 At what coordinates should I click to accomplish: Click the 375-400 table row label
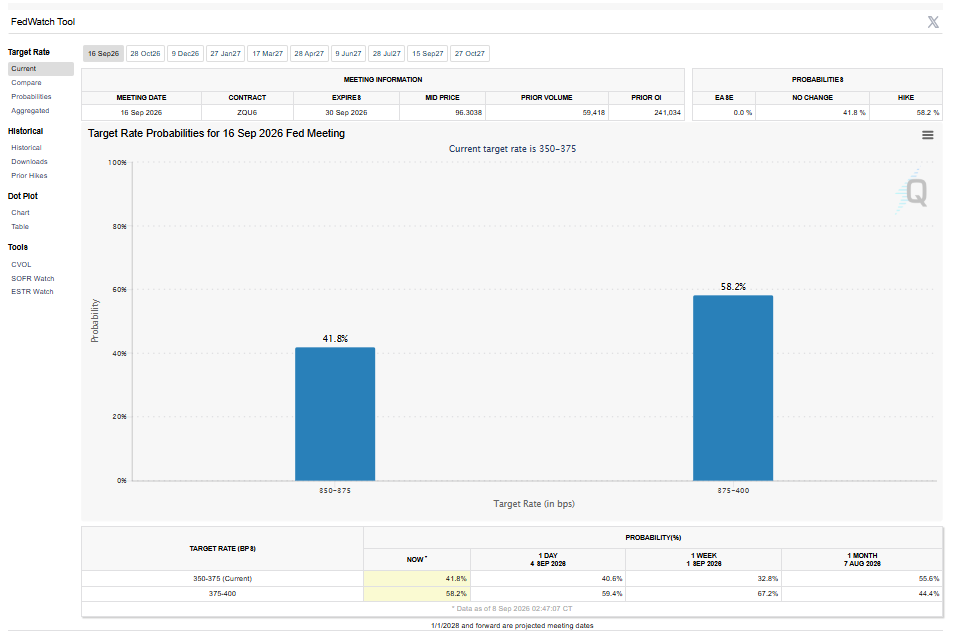(222, 593)
